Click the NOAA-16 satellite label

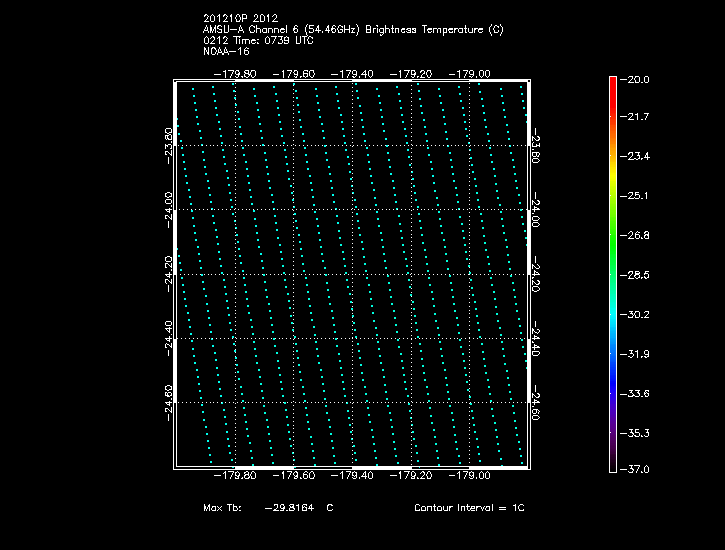[225, 50]
